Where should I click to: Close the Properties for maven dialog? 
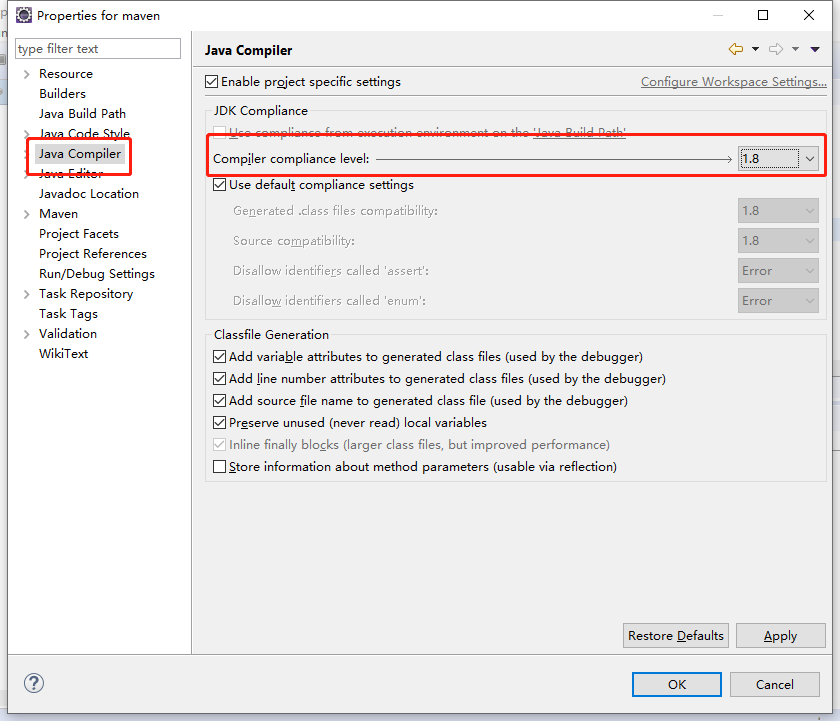pos(809,15)
